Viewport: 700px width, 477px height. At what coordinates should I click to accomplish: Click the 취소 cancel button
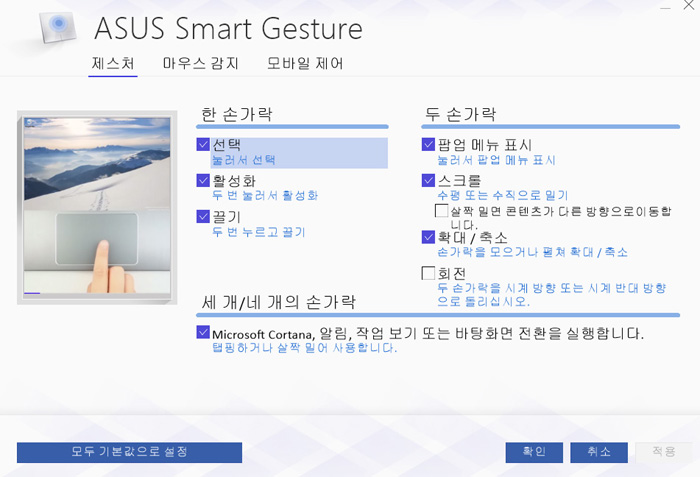(x=599, y=452)
